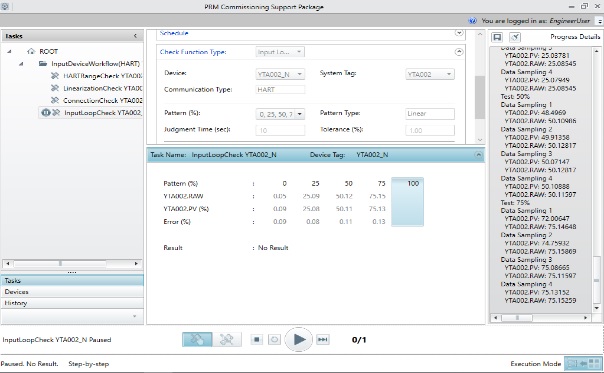Click the step-forward button next to play
Viewport: 604px width, 373px height.
point(323,339)
